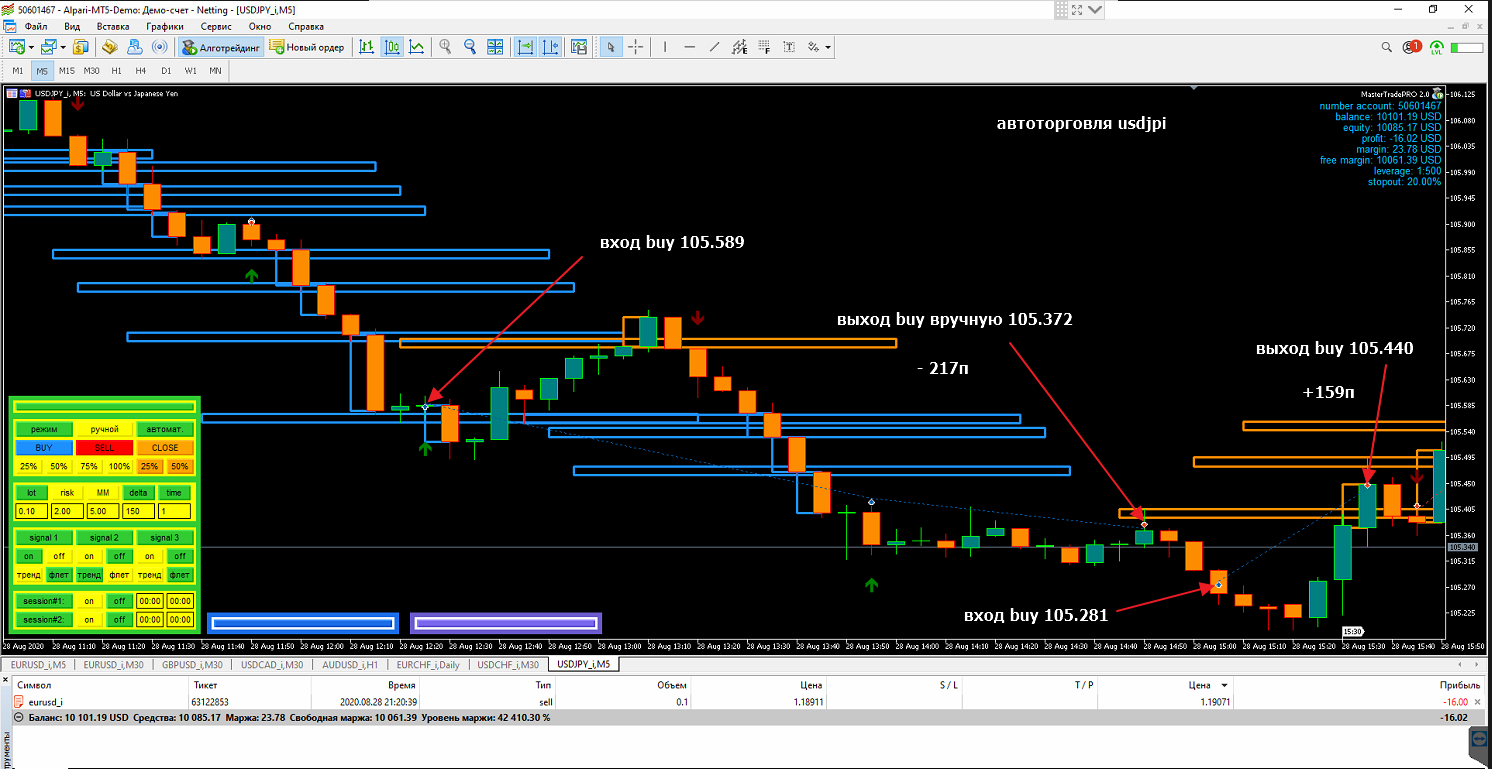Select the horizontal line drawing tool
The image size is (1492, 769).
point(690,47)
